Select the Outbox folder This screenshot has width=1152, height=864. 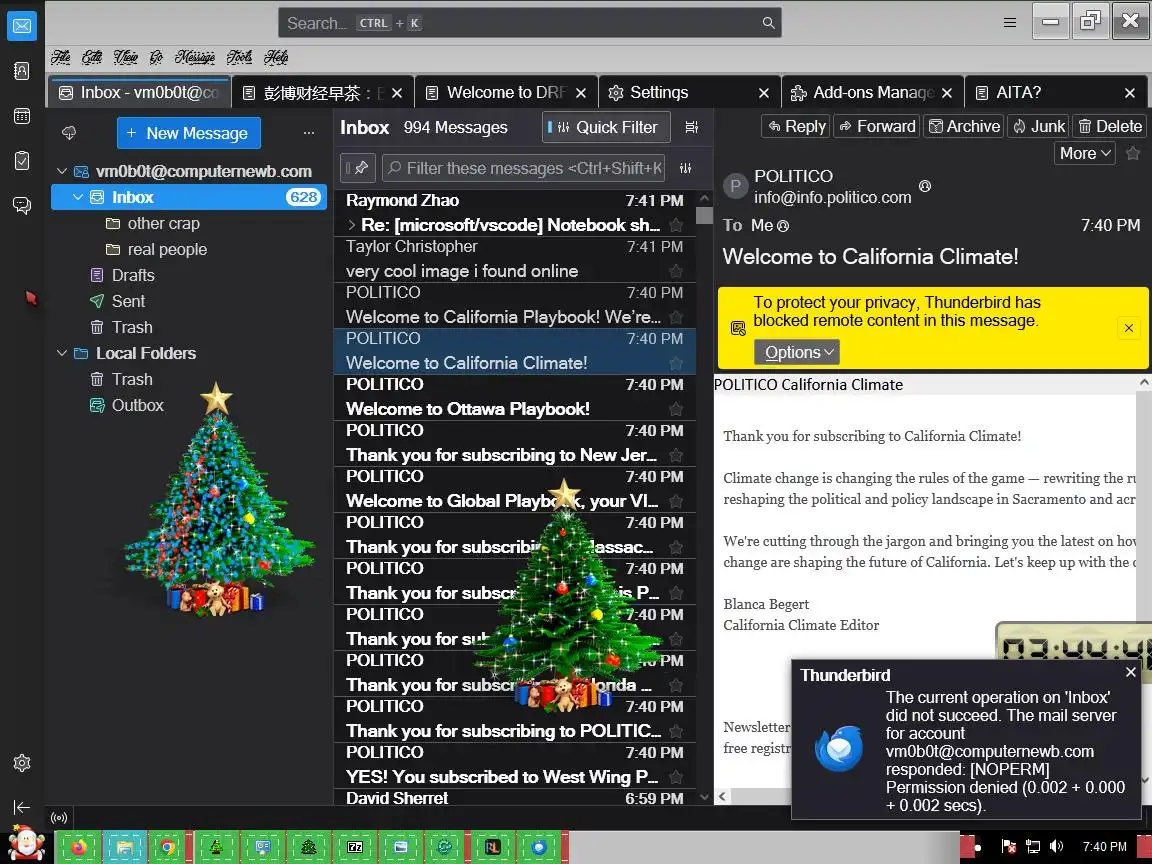click(x=137, y=406)
